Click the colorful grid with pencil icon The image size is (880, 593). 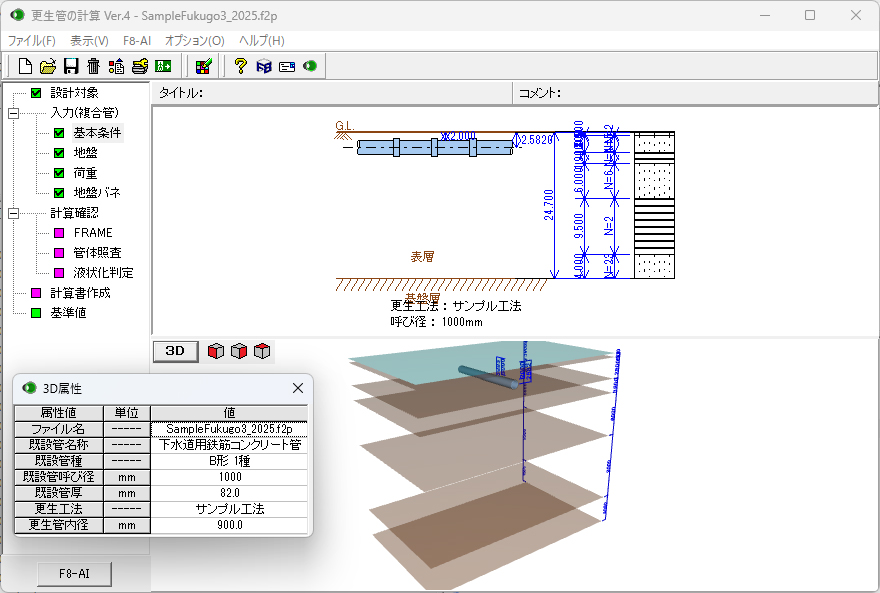(x=203, y=67)
